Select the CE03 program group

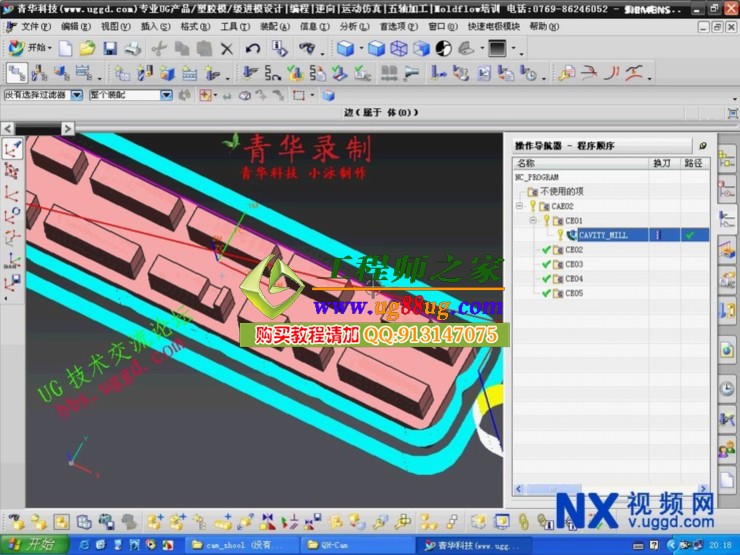(573, 264)
